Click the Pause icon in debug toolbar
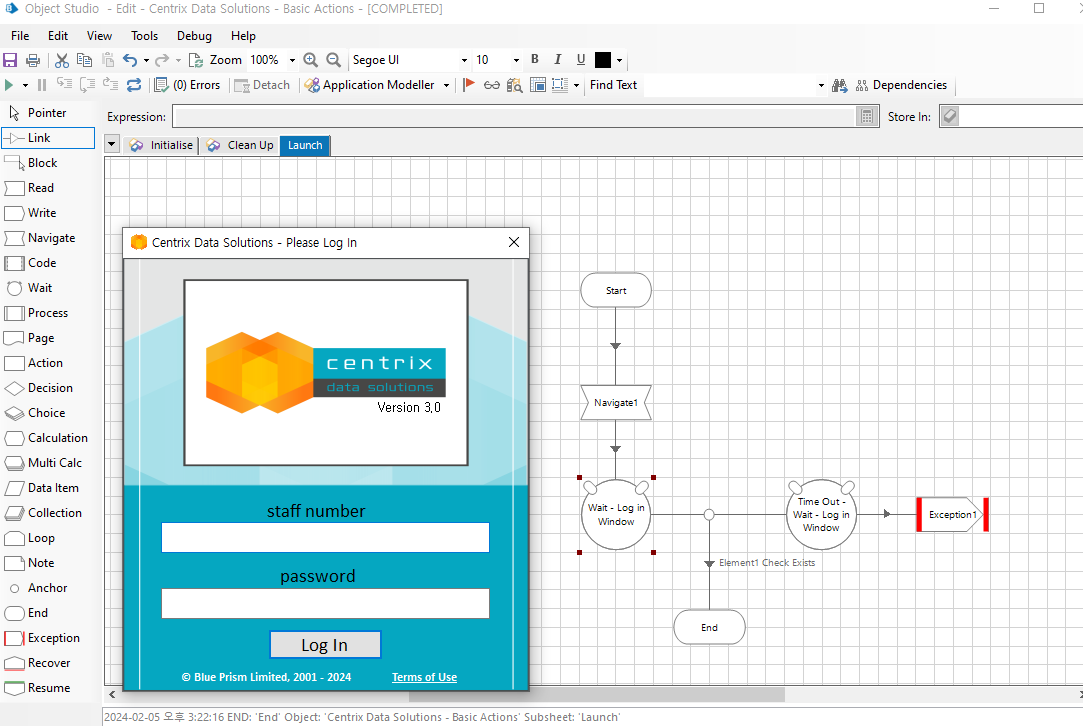This screenshot has width=1083, height=726. click(42, 85)
